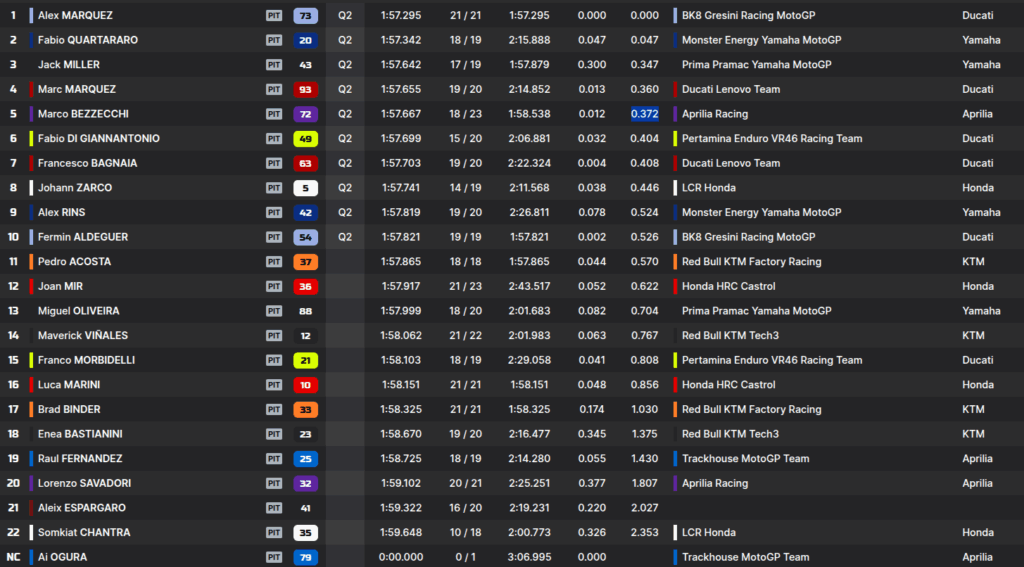Select the purple number 72 badge
This screenshot has height=567, width=1024.
306,114
